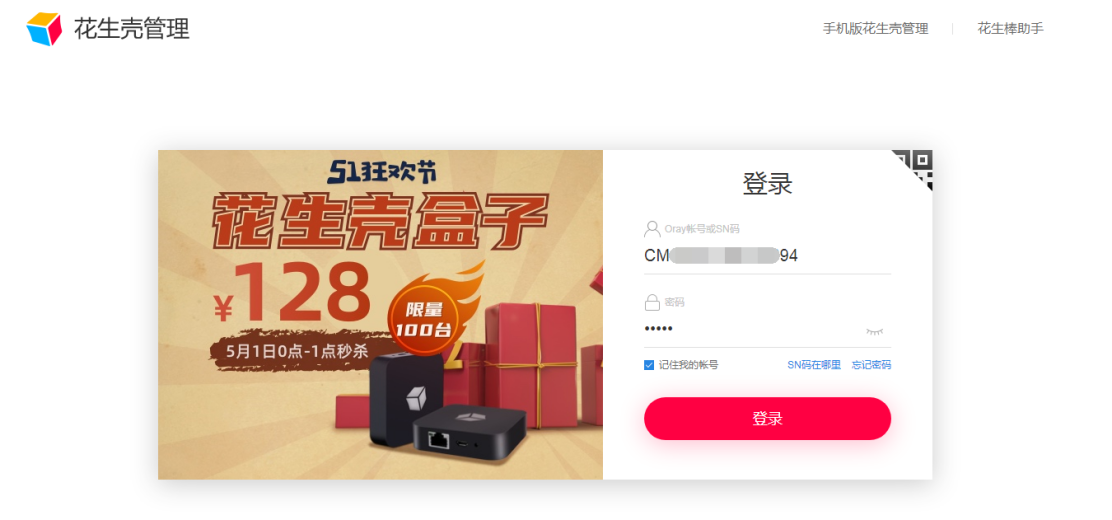This screenshot has width=1112, height=520.
Task: Click the 忘记密码 link
Action: click(871, 365)
